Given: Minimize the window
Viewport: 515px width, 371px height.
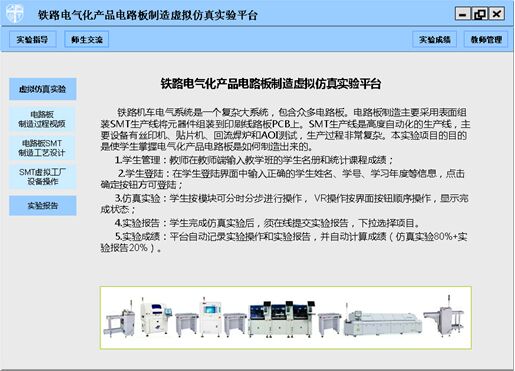Looking at the screenshot, I should tap(463, 14).
